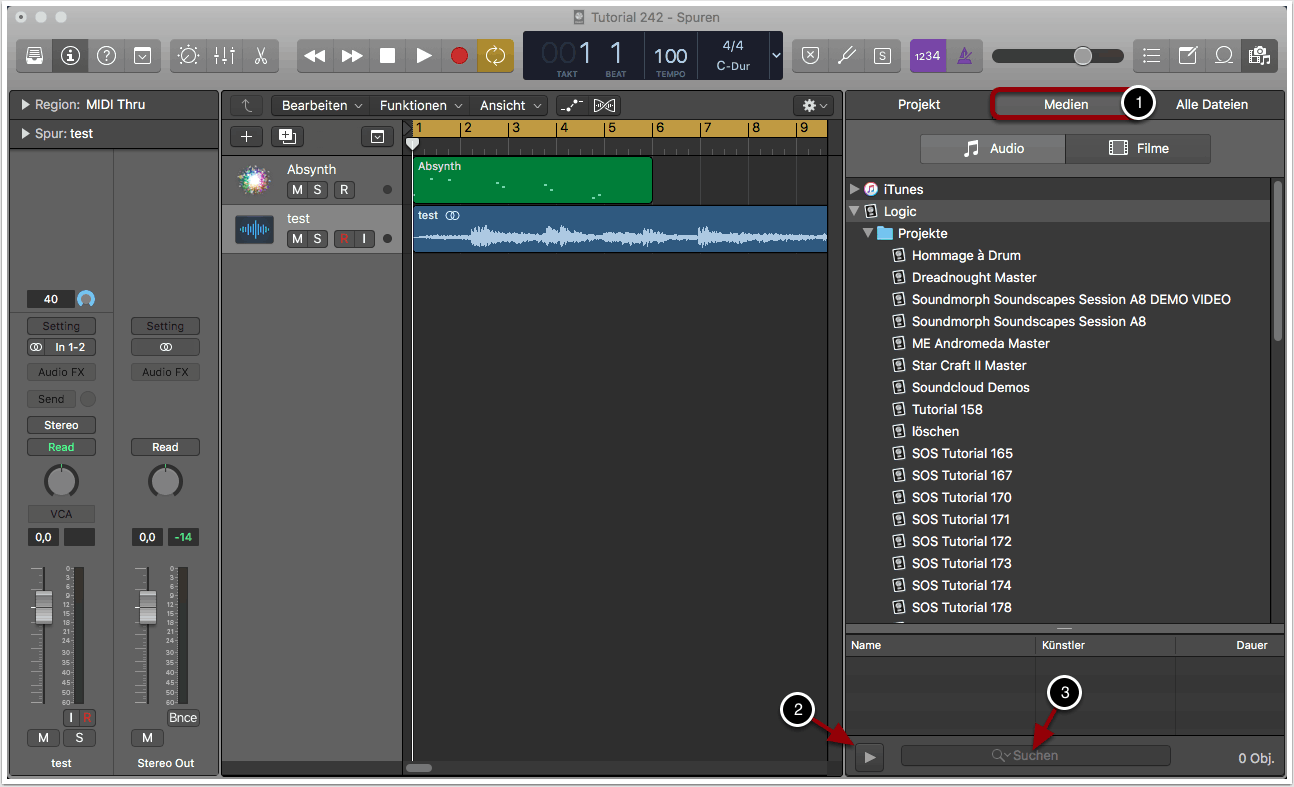Viewport: 1294px width, 787px height.
Task: Click the Suchen search field
Action: [x=1035, y=756]
